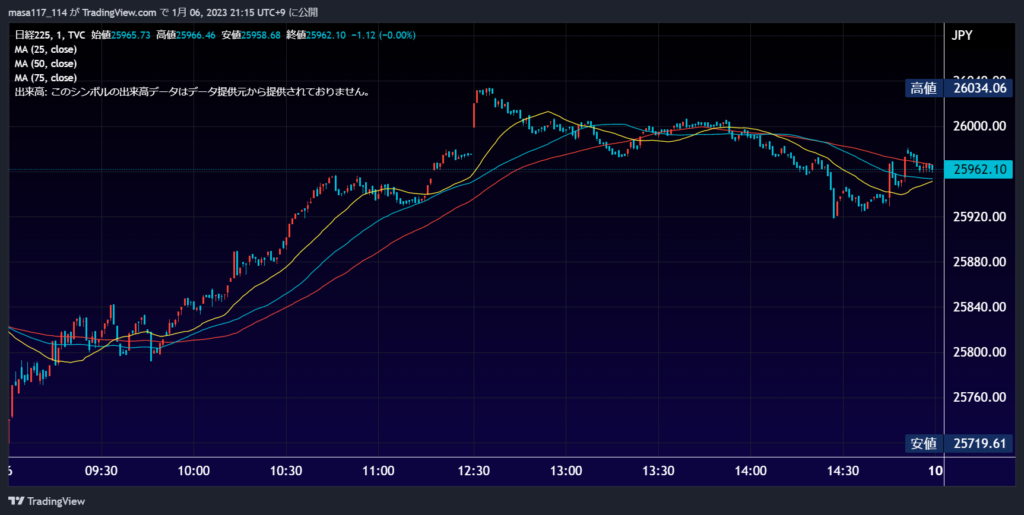Click the 25920.00 price axis label
The image size is (1024, 515).
(979, 216)
